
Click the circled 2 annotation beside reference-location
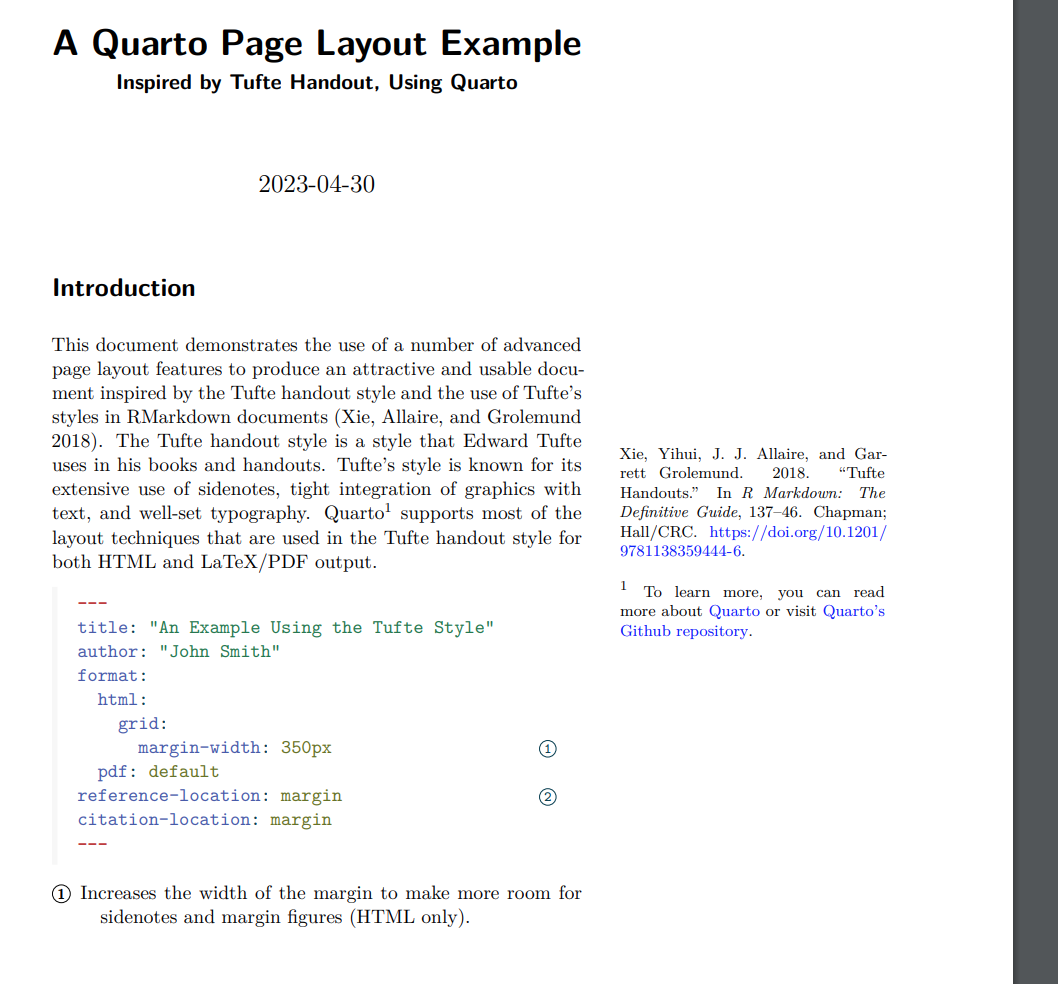point(548,797)
